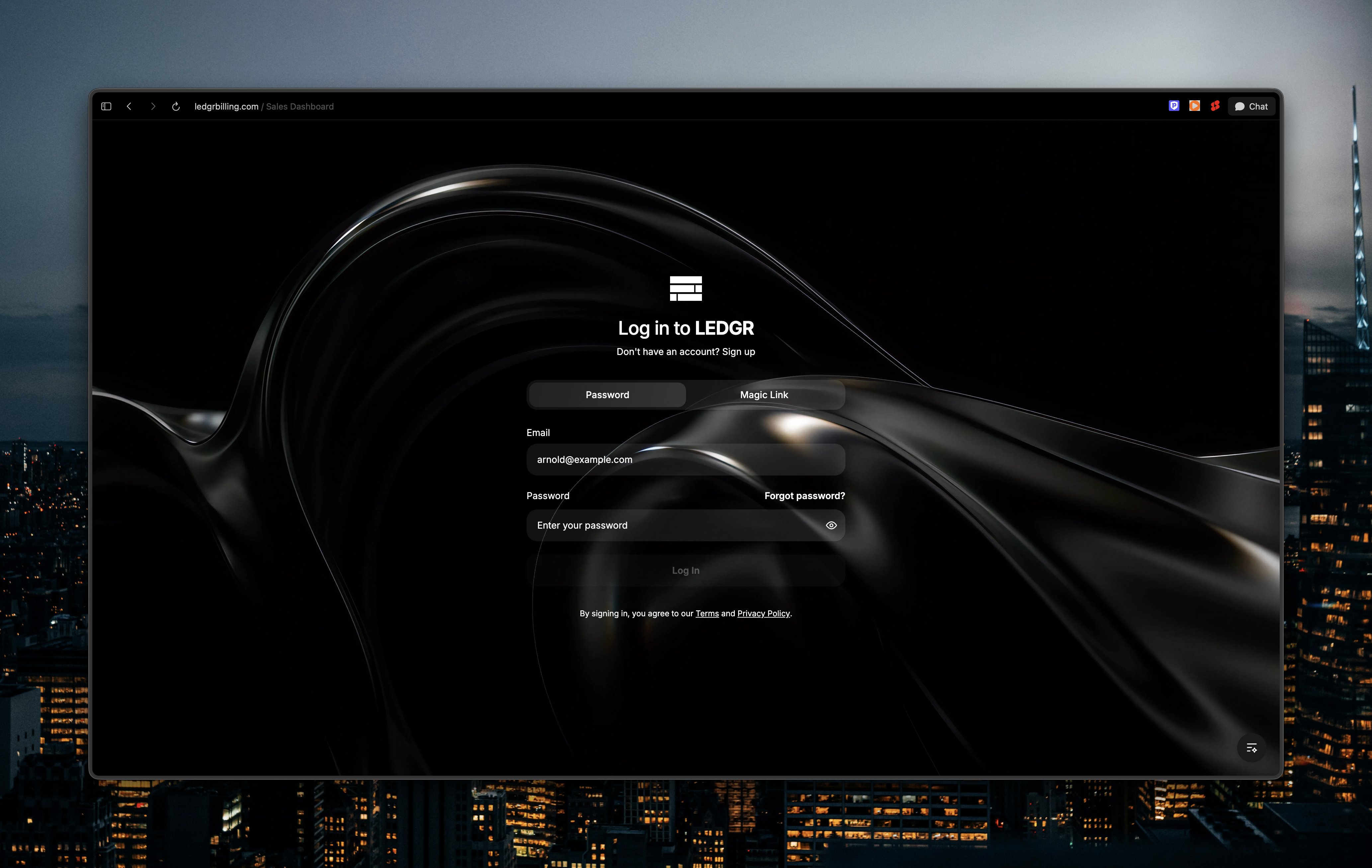Click the Enter your password field
Viewport: 1372px width, 868px height.
tap(672, 525)
